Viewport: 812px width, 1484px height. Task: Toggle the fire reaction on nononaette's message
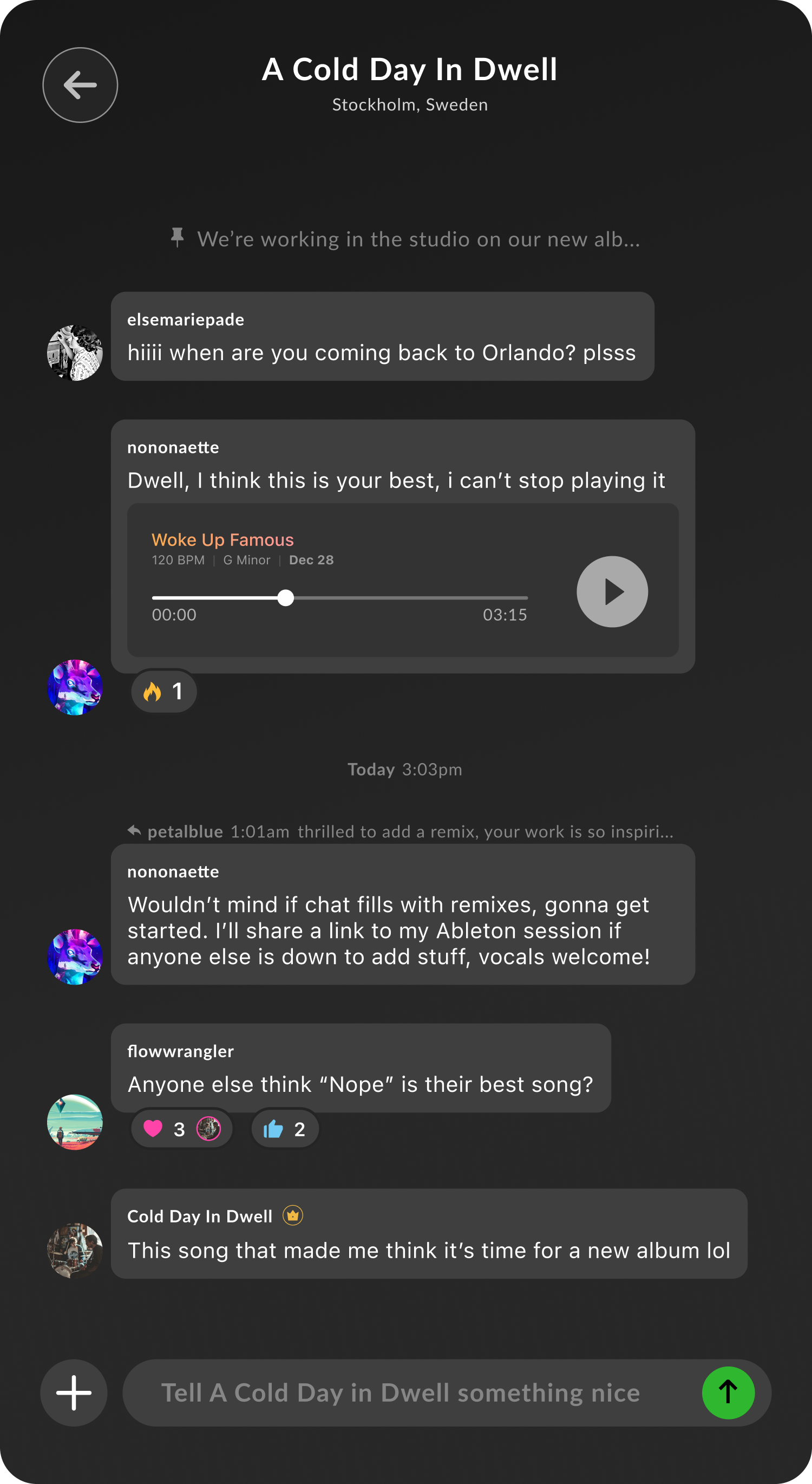(164, 691)
